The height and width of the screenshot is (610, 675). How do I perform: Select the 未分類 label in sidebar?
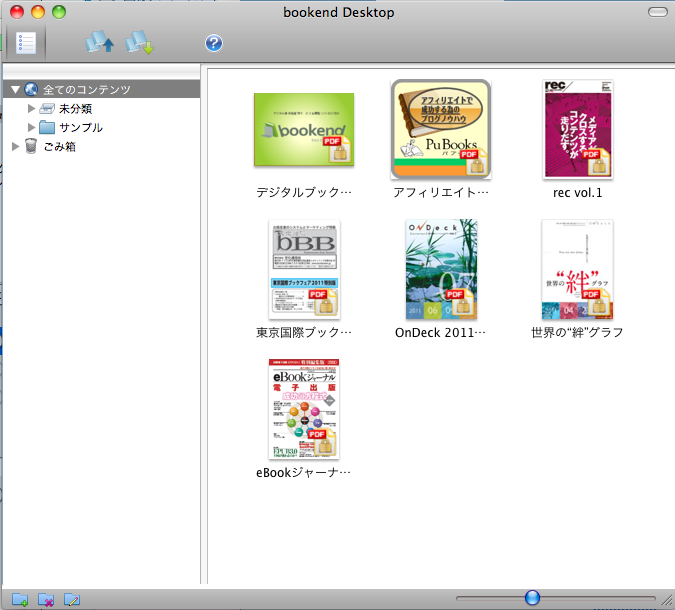click(75, 108)
